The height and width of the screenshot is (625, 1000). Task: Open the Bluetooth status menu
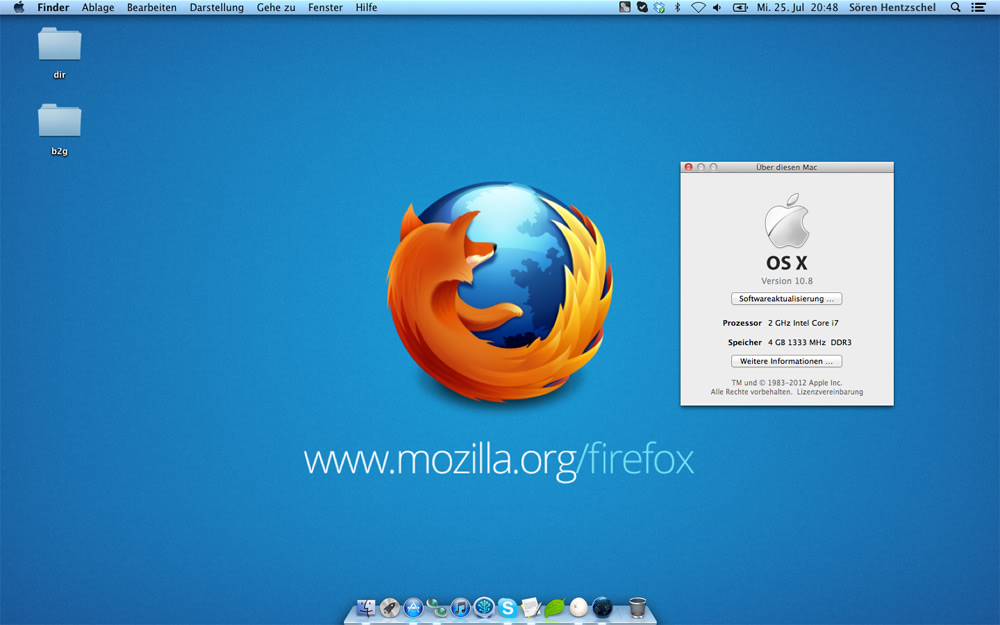678,8
